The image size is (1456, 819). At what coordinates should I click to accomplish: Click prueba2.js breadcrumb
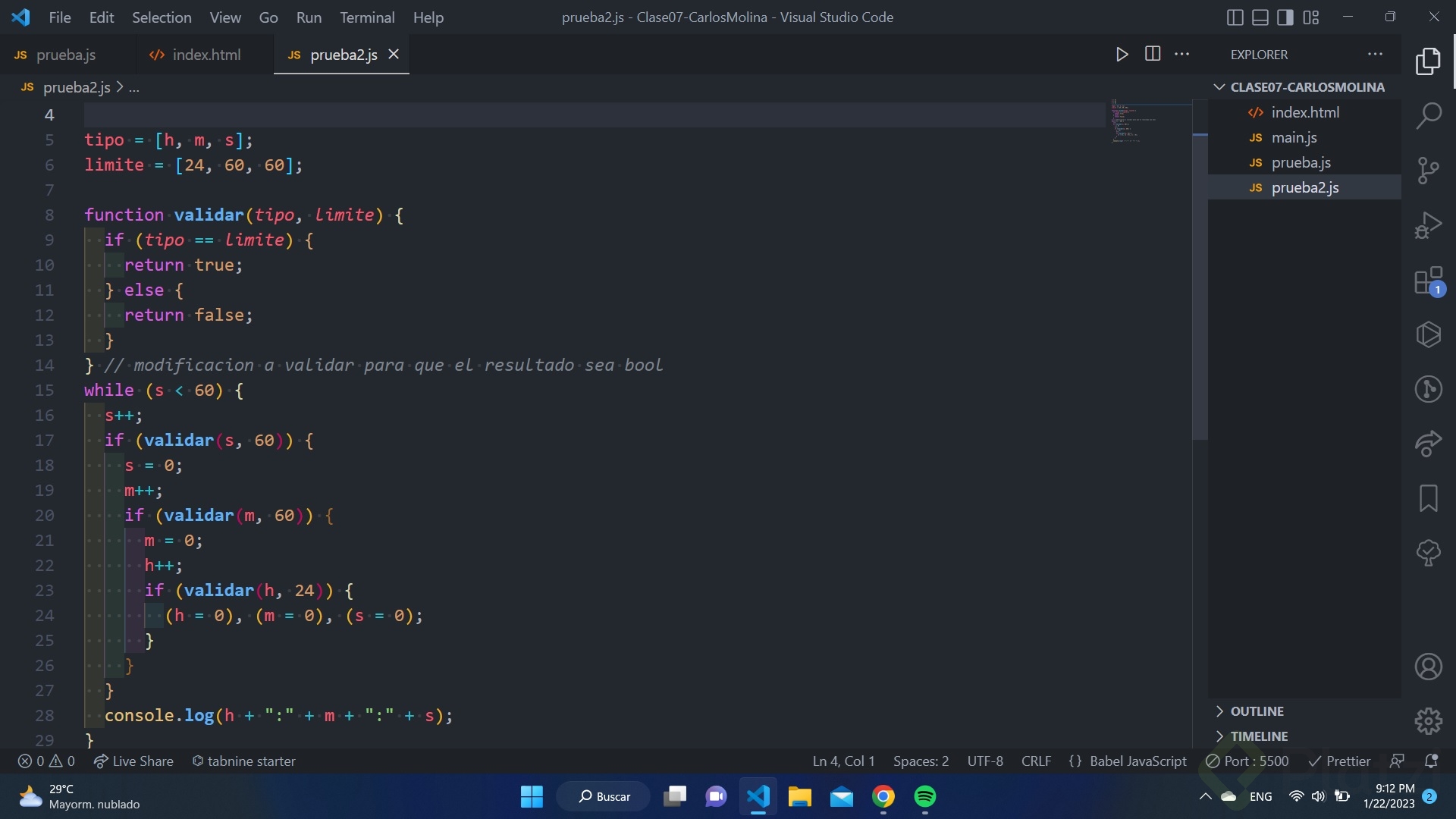click(77, 87)
